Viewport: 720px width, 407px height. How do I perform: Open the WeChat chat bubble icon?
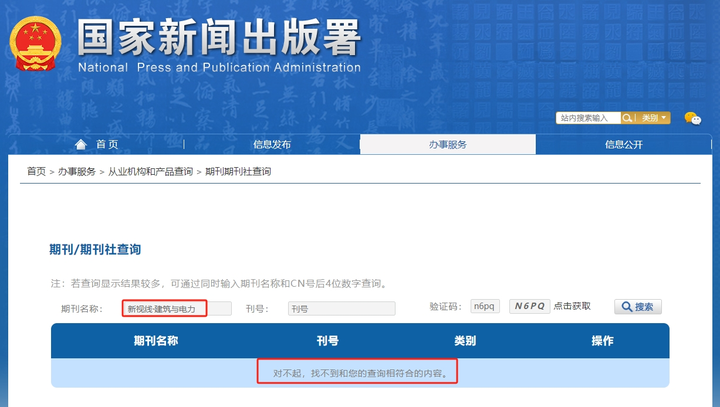(692, 119)
